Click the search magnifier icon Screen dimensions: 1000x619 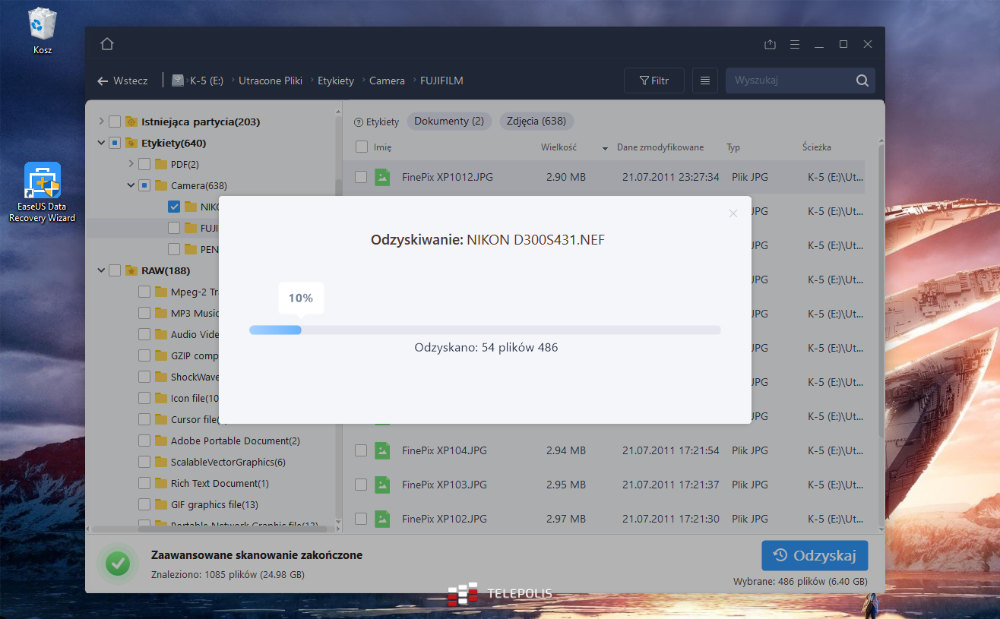(862, 81)
